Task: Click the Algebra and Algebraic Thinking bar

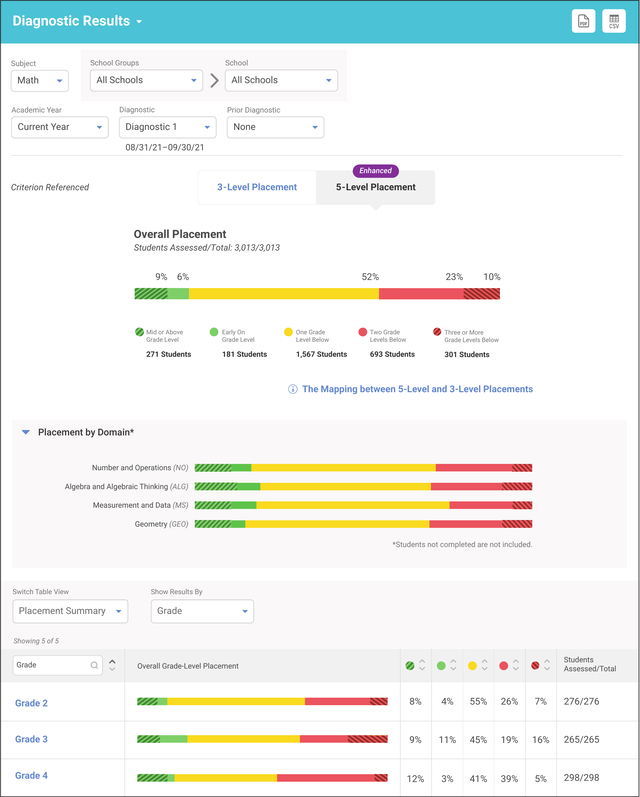Action: [x=363, y=486]
